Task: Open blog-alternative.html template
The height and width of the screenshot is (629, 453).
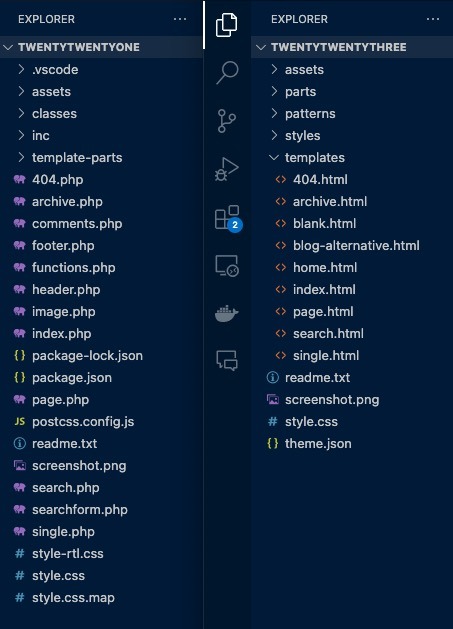Action: tap(352, 246)
